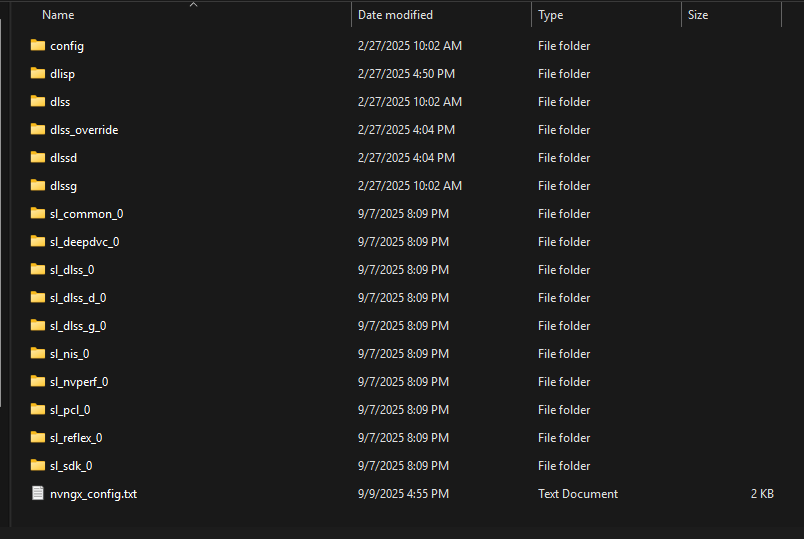
Task: Select the dlss_override folder icon
Action: pyautogui.click(x=37, y=129)
